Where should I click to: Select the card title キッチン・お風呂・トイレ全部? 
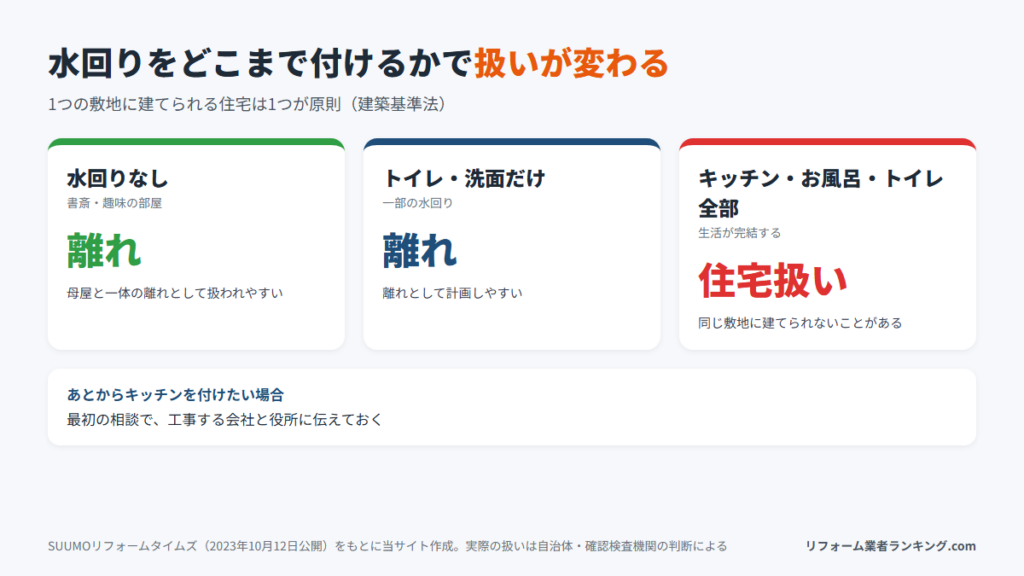(x=821, y=193)
